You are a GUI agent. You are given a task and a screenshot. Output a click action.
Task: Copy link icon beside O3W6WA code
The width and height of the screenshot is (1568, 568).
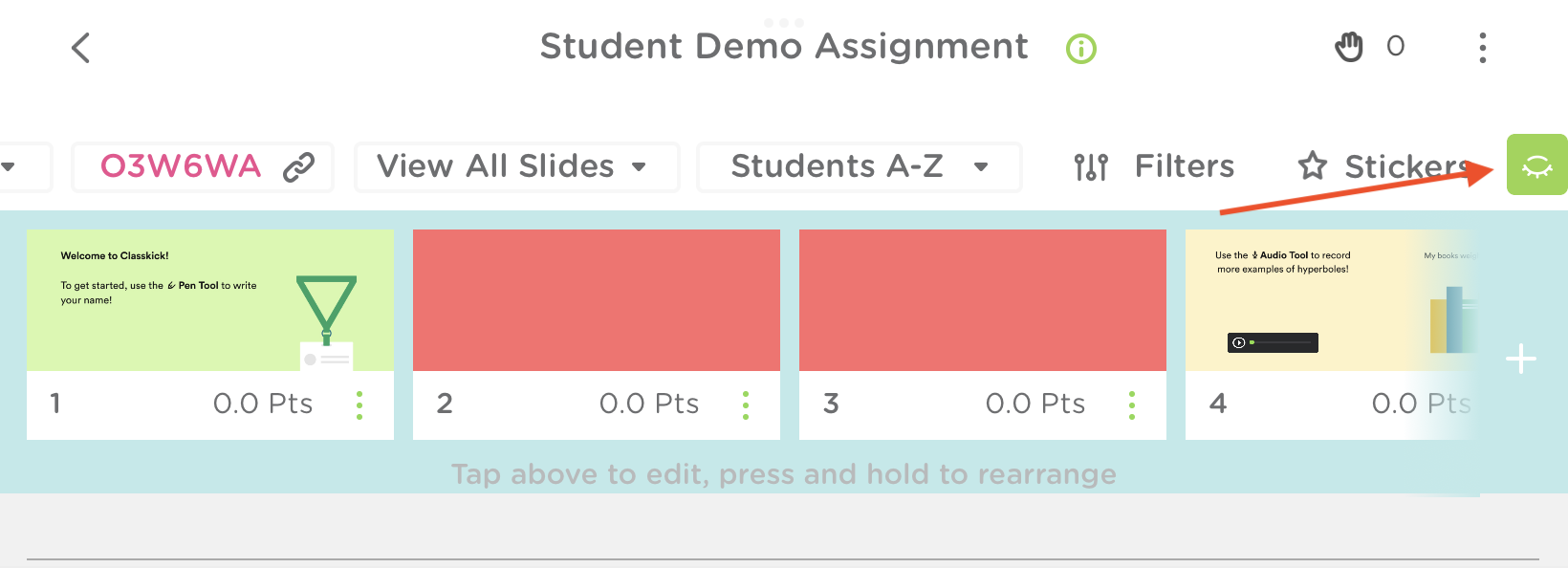pos(298,167)
